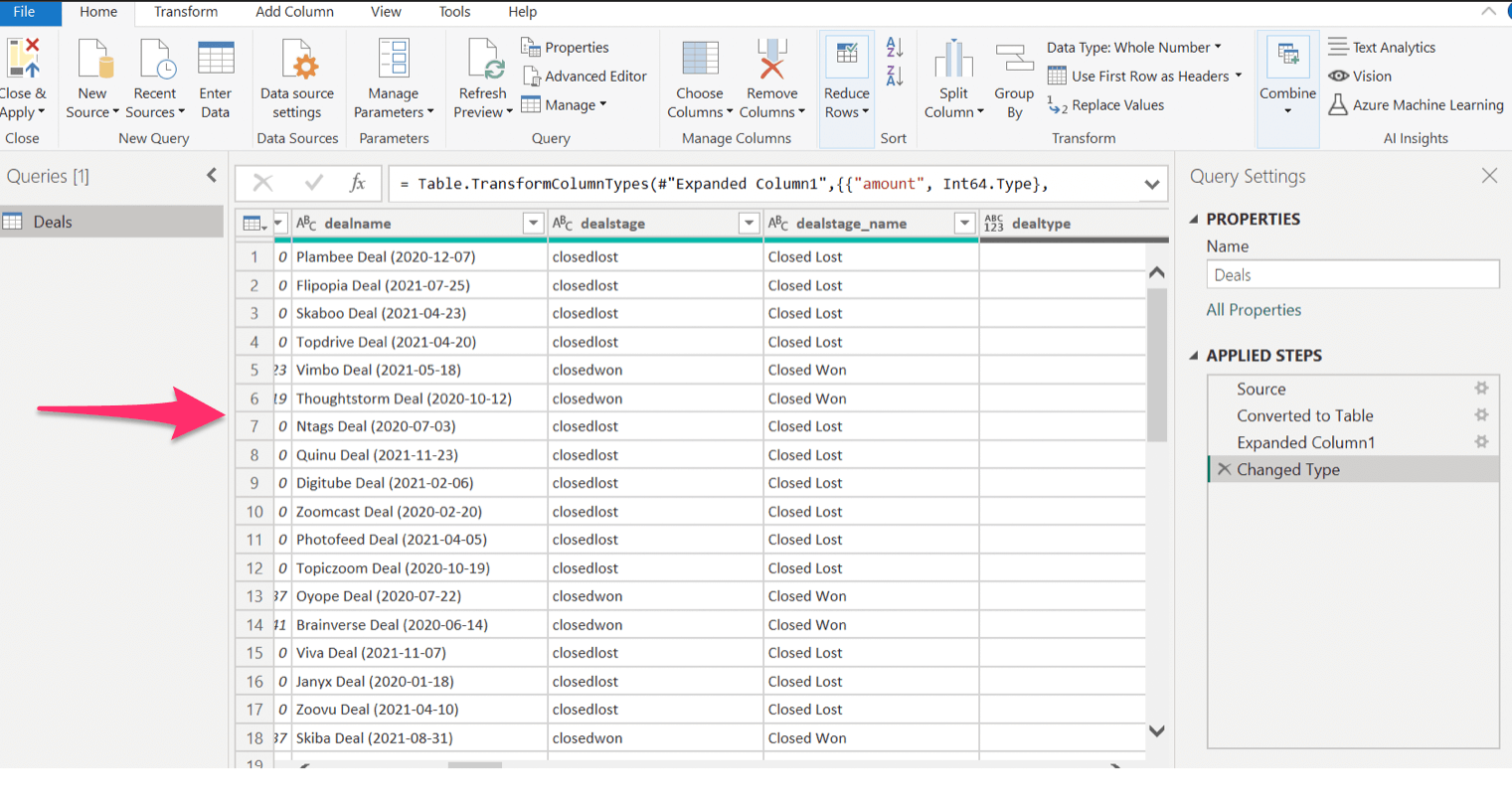Switch to the Transform tab
The height and width of the screenshot is (802, 1512).
(x=186, y=12)
